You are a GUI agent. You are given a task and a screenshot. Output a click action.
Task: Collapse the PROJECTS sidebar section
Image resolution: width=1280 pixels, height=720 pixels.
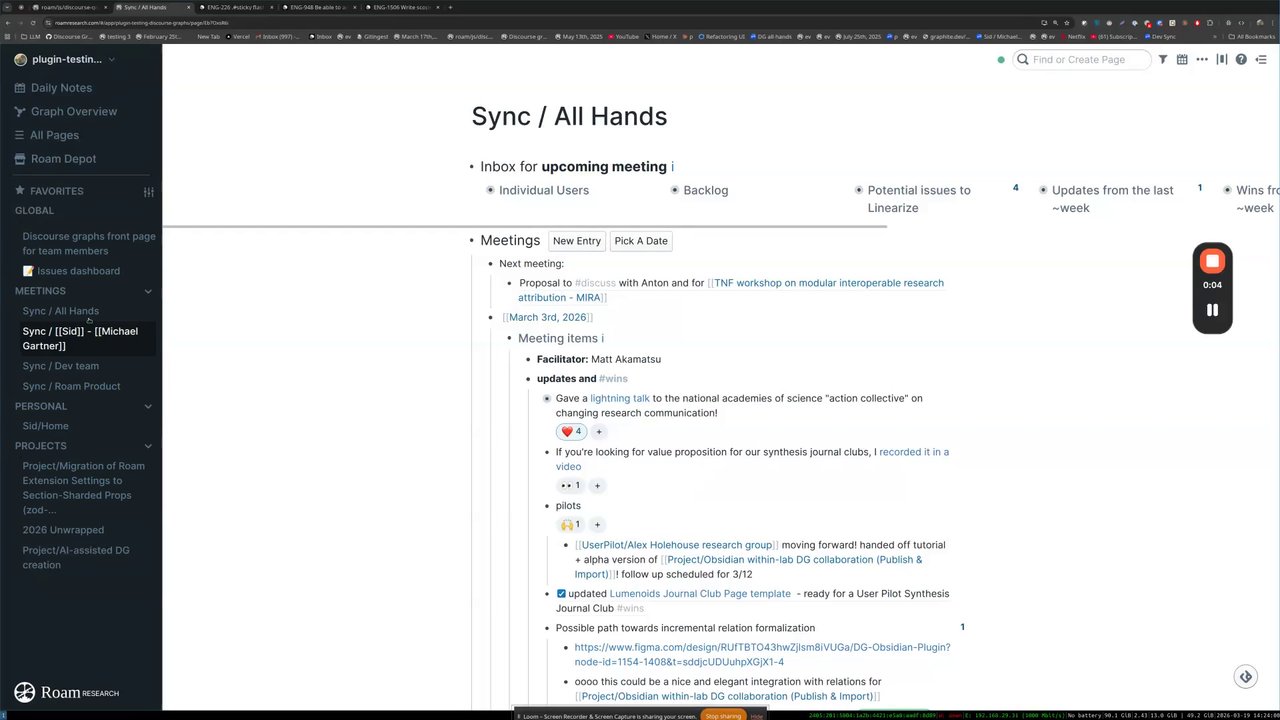pyautogui.click(x=148, y=446)
